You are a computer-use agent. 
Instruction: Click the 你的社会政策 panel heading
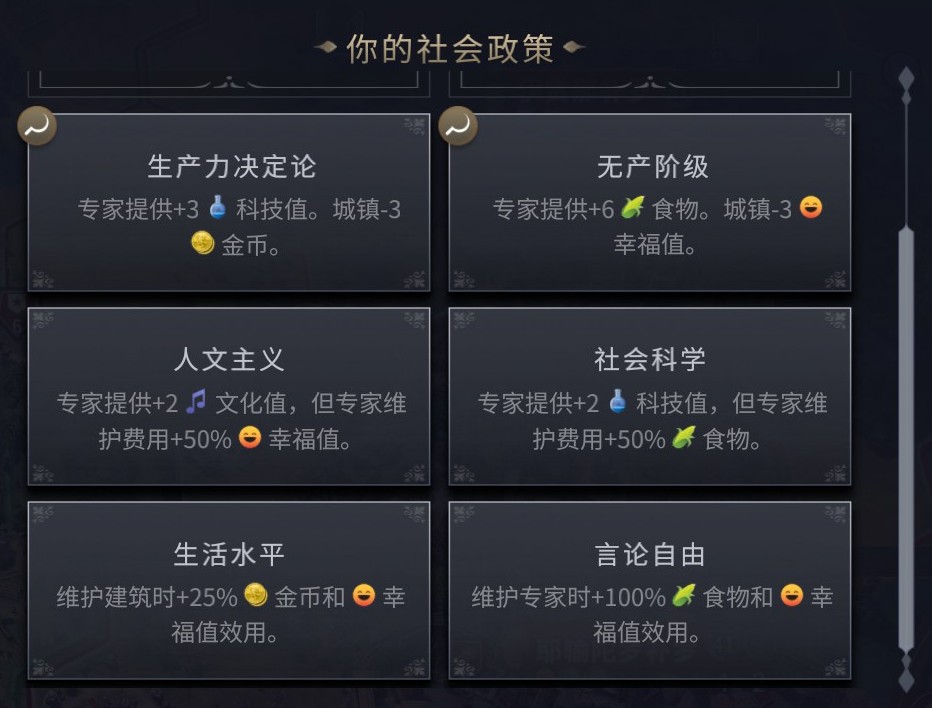(449, 48)
